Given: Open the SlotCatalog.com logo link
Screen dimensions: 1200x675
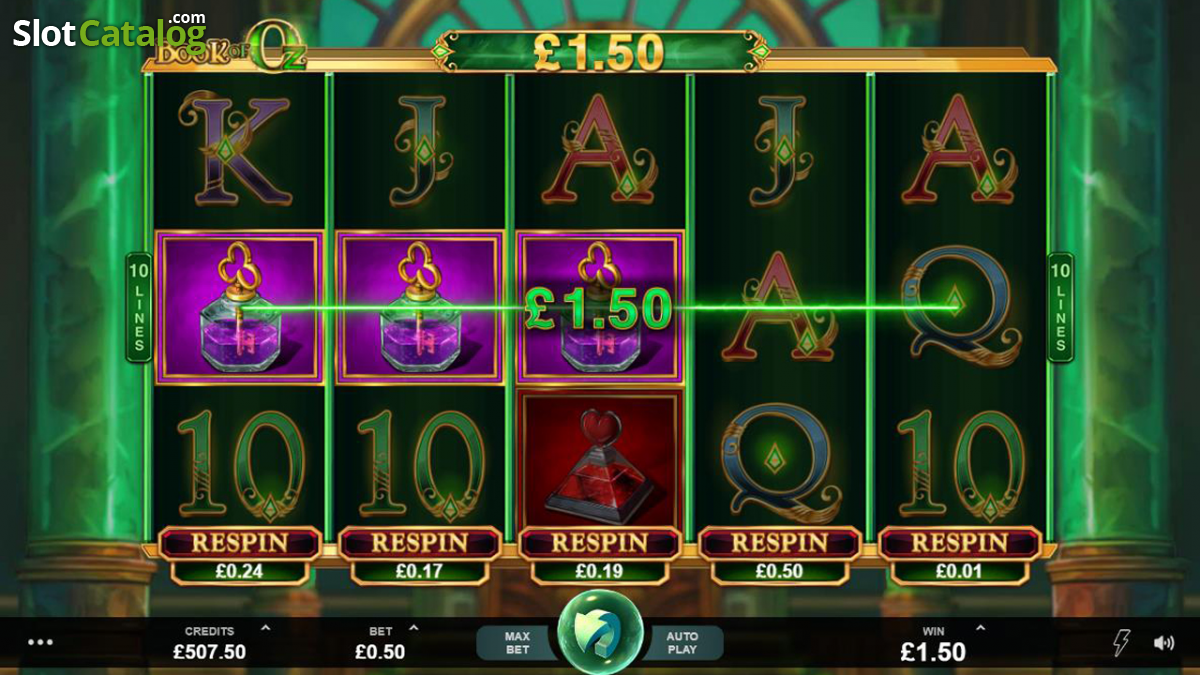Looking at the screenshot, I should pos(109,30).
